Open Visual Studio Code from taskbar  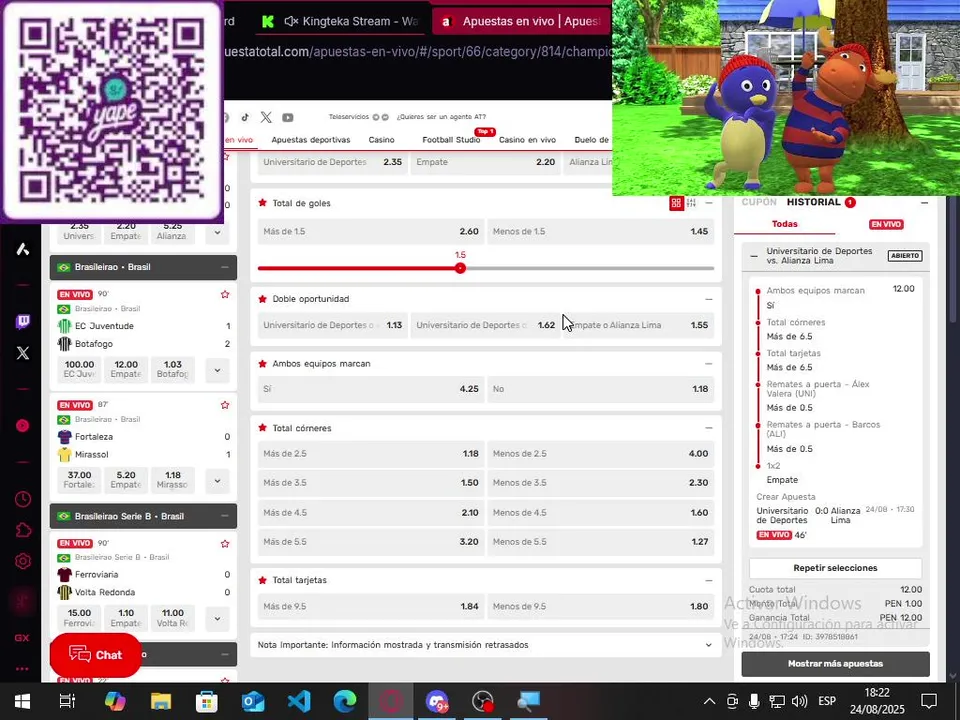pyautogui.click(x=299, y=701)
